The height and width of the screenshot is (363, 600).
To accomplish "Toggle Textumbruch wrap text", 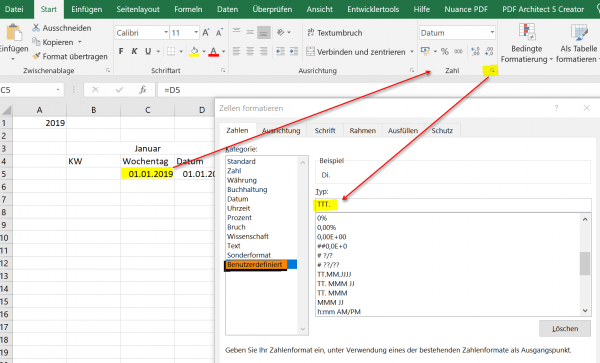I will (335, 33).
